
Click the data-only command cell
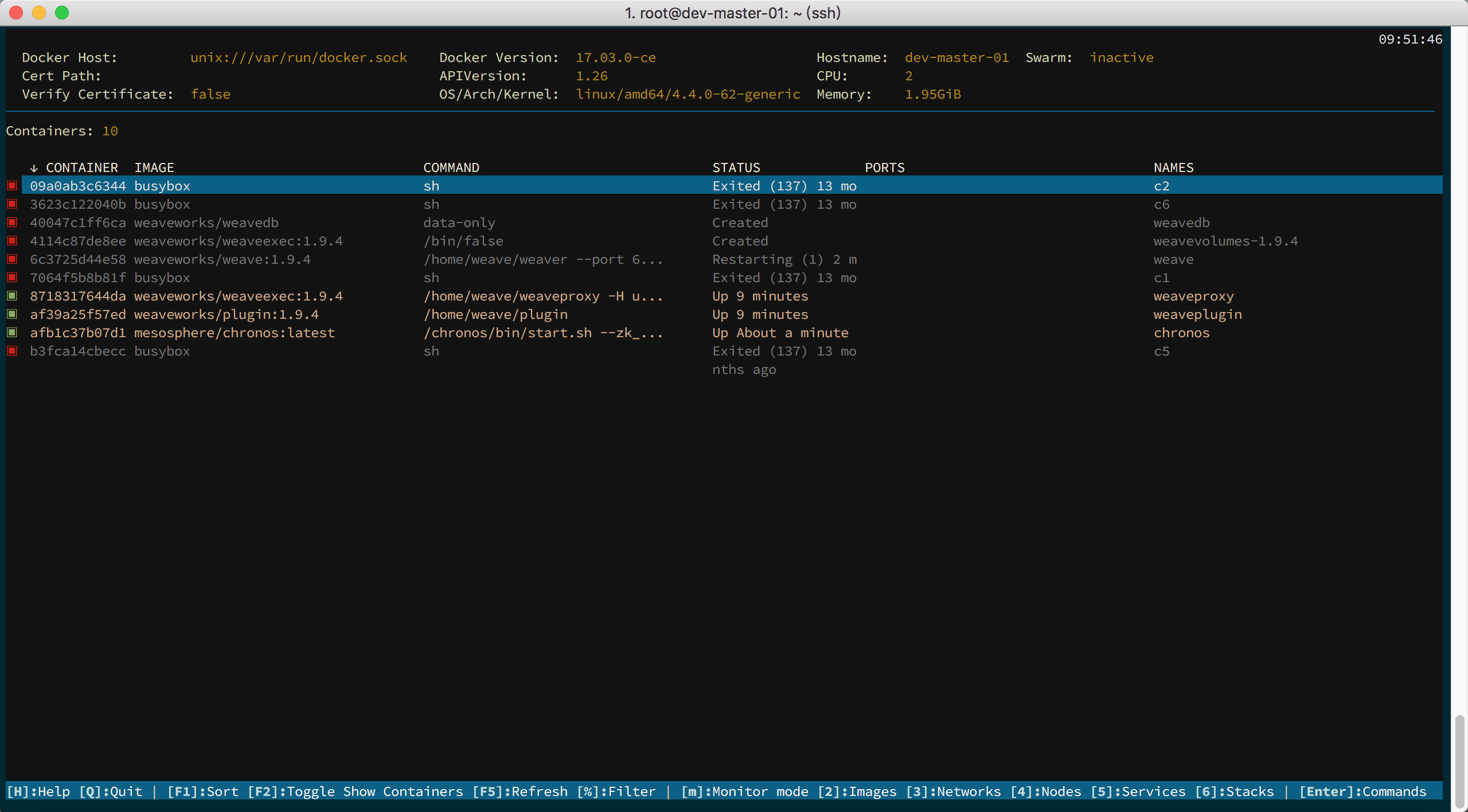(459, 222)
